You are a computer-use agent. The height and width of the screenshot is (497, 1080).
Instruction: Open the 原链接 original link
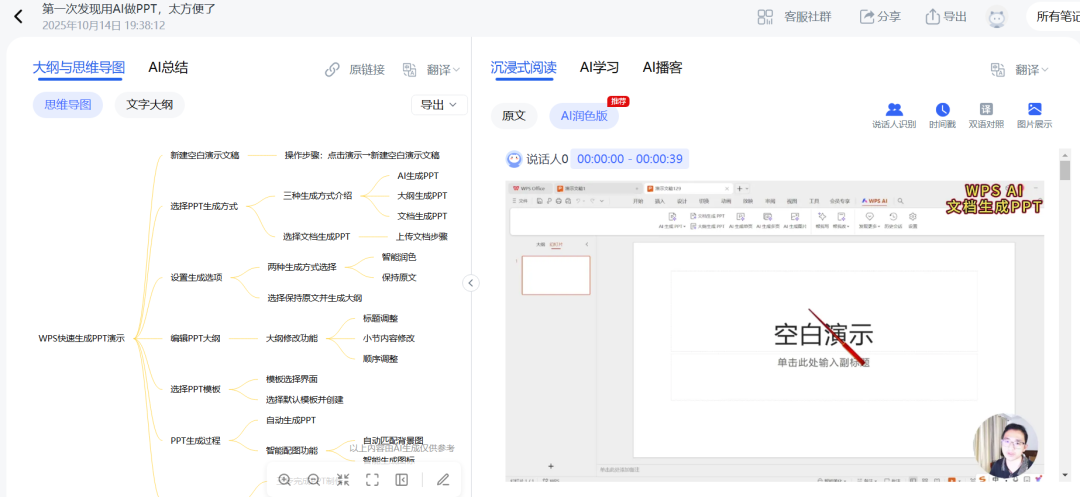tap(355, 70)
